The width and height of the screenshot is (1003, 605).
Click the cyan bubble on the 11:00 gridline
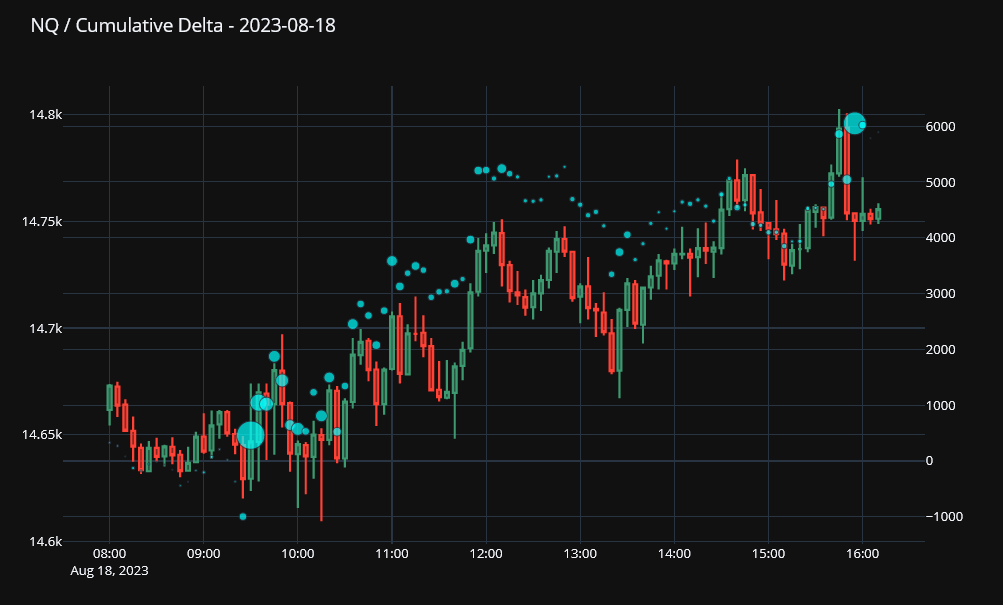click(x=392, y=261)
